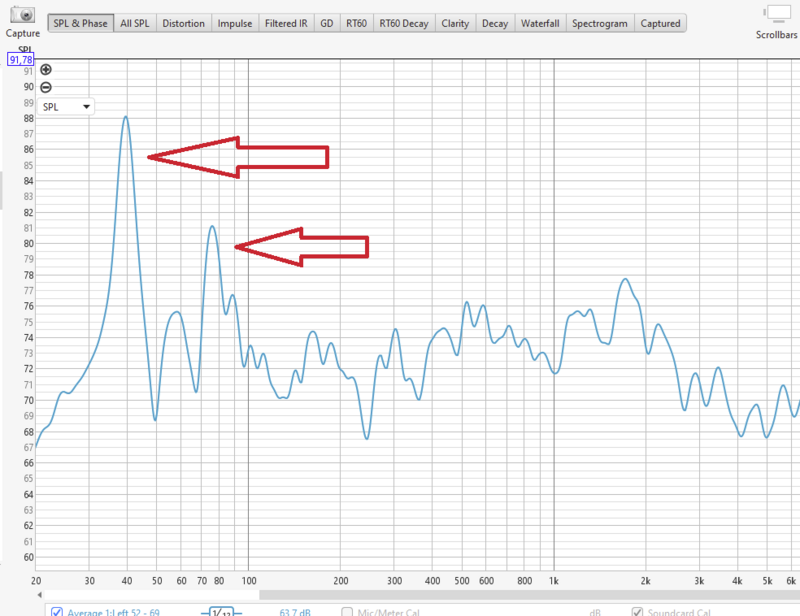Select the RT60 Decay tab
This screenshot has height=616, width=800.
tap(403, 23)
